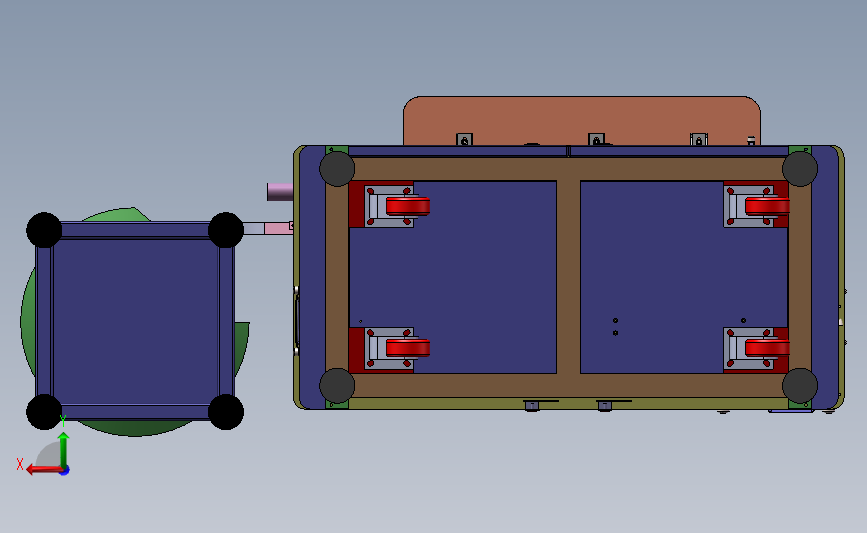This screenshot has width=867, height=533.
Task: Select the upper-right gray leveling foot of the cabinet
Action: (800, 169)
